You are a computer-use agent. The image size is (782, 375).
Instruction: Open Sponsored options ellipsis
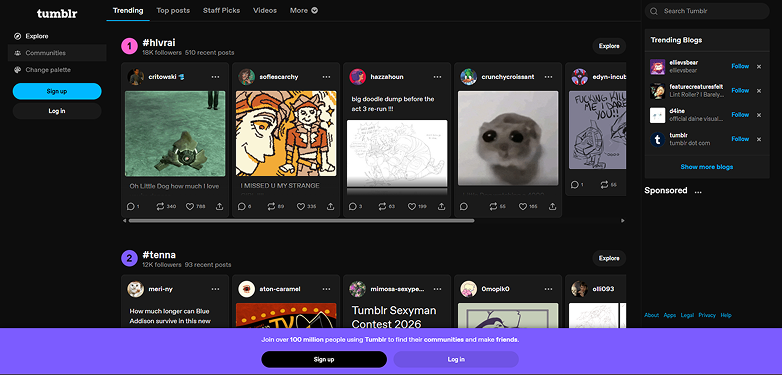[698, 191]
